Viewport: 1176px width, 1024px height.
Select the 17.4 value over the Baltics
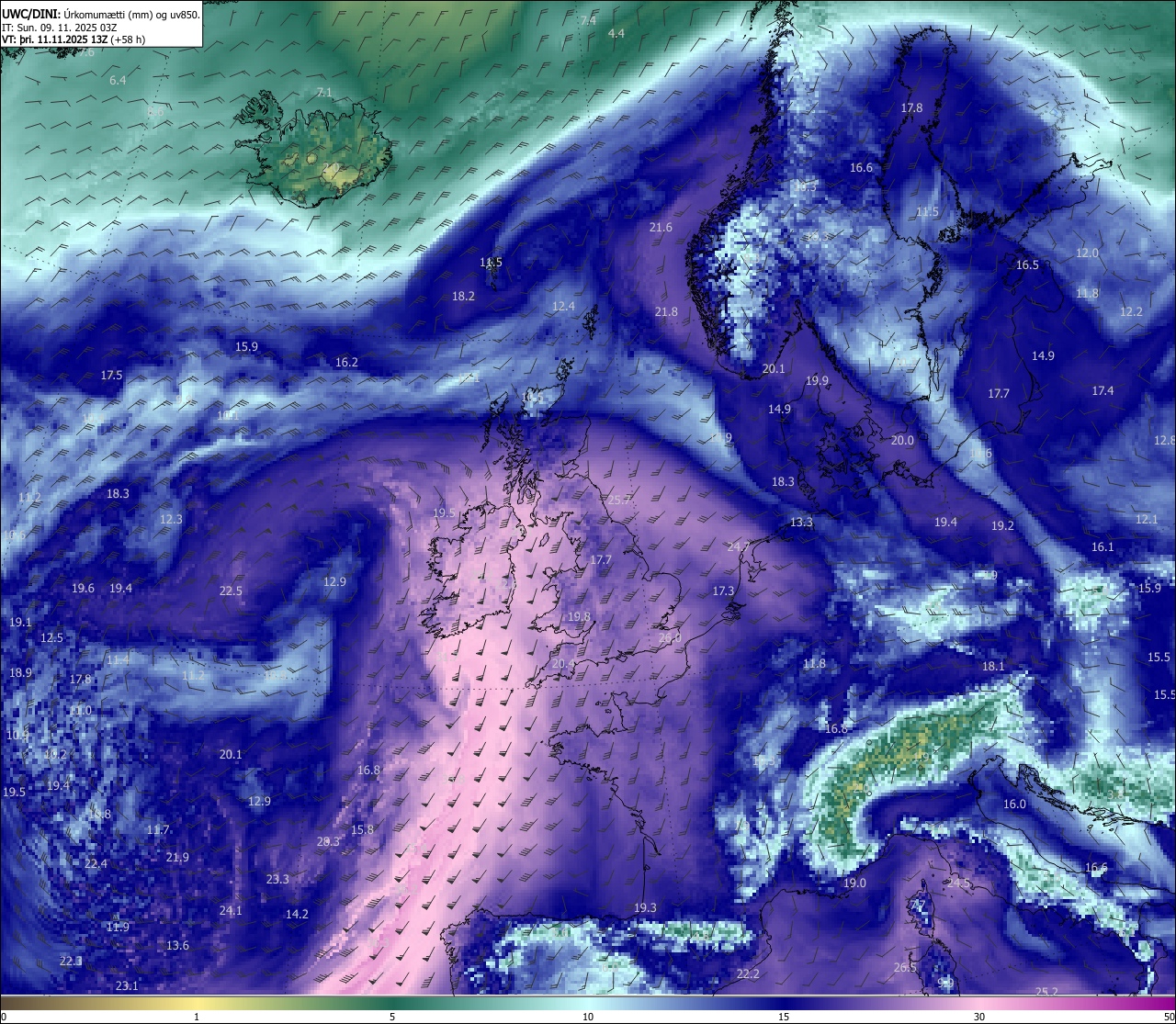[x=1102, y=391]
